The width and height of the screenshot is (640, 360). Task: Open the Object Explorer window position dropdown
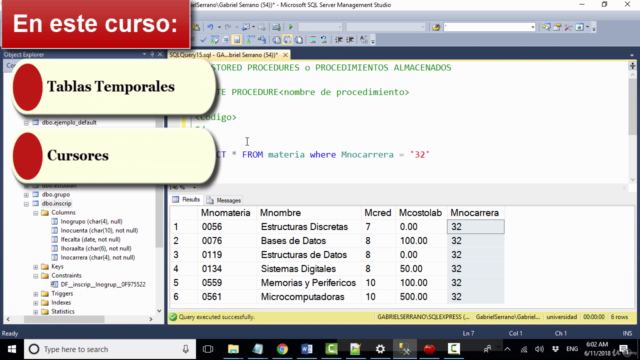144,54
